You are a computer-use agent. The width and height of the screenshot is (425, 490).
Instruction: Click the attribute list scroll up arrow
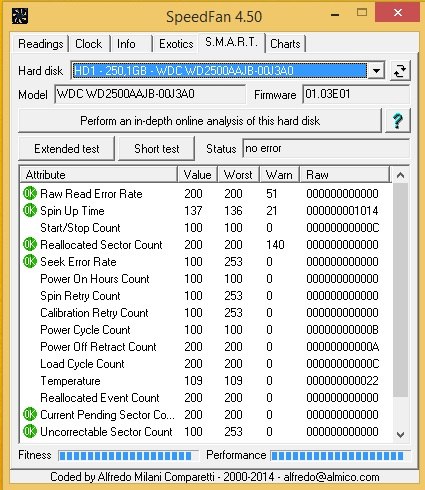(x=400, y=175)
